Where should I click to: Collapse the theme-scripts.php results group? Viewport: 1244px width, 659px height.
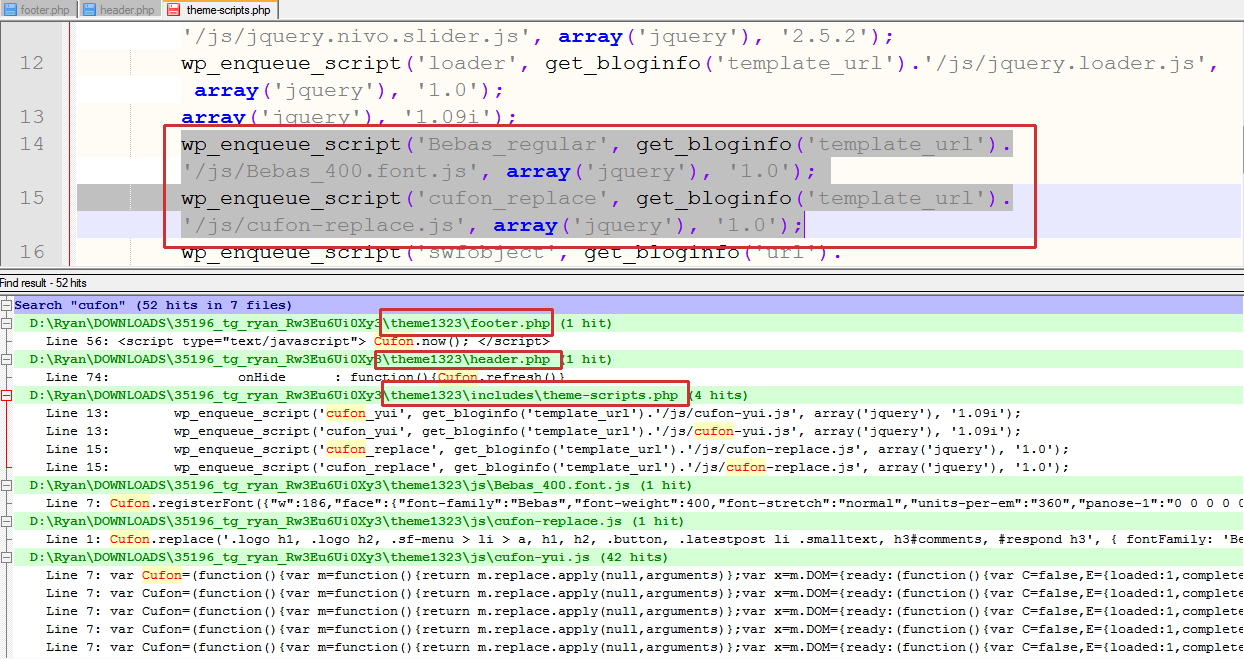pos(6,395)
